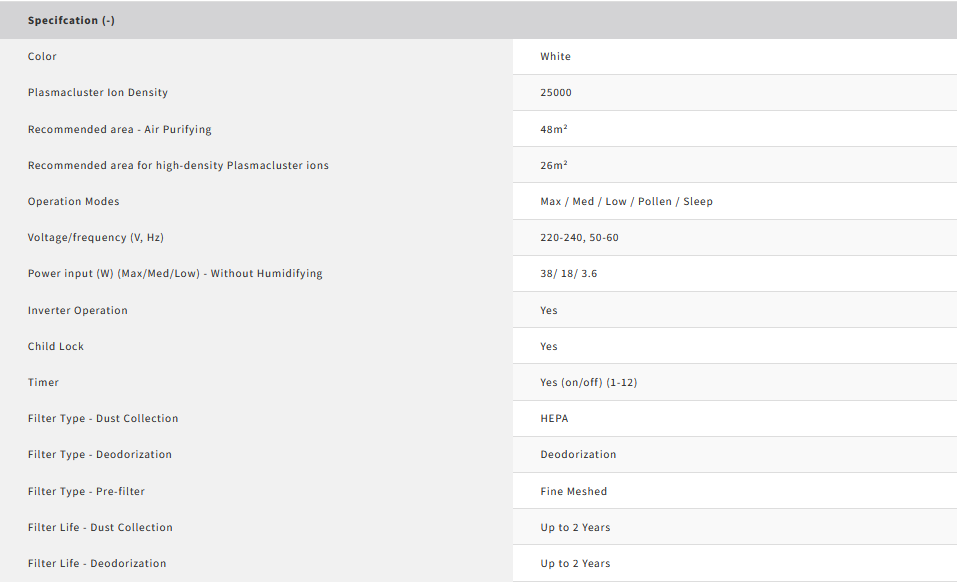Select the Fine Meshed pre-filter value

point(573,491)
